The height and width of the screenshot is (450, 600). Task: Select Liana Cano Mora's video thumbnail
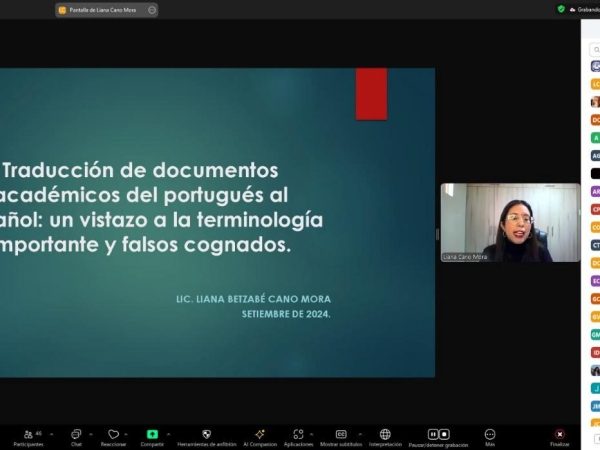pyautogui.click(x=510, y=223)
